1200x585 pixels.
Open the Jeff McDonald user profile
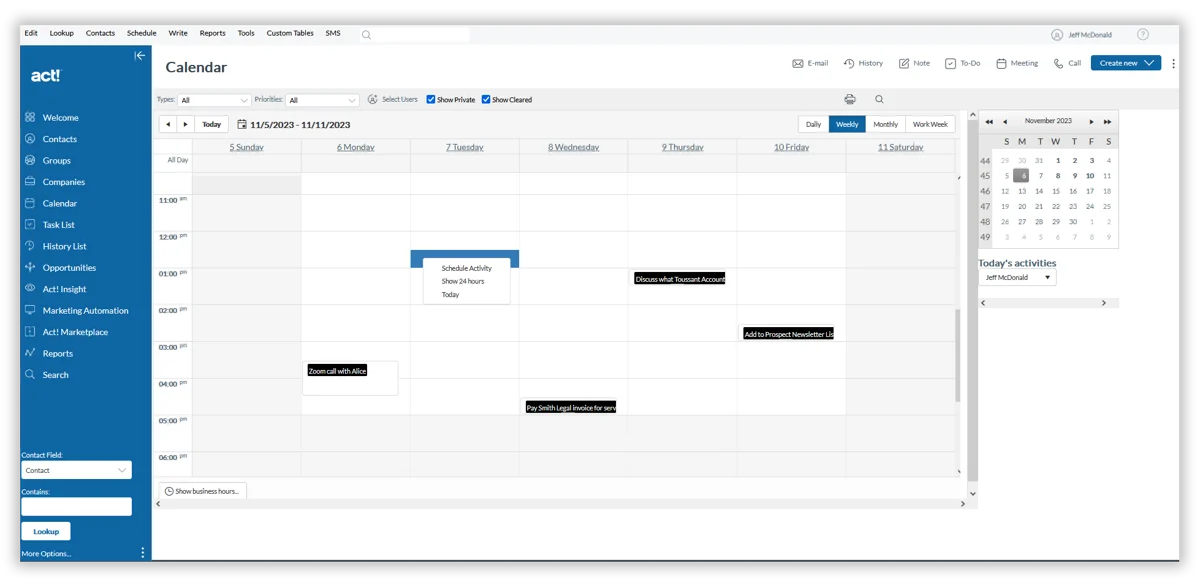point(1082,34)
